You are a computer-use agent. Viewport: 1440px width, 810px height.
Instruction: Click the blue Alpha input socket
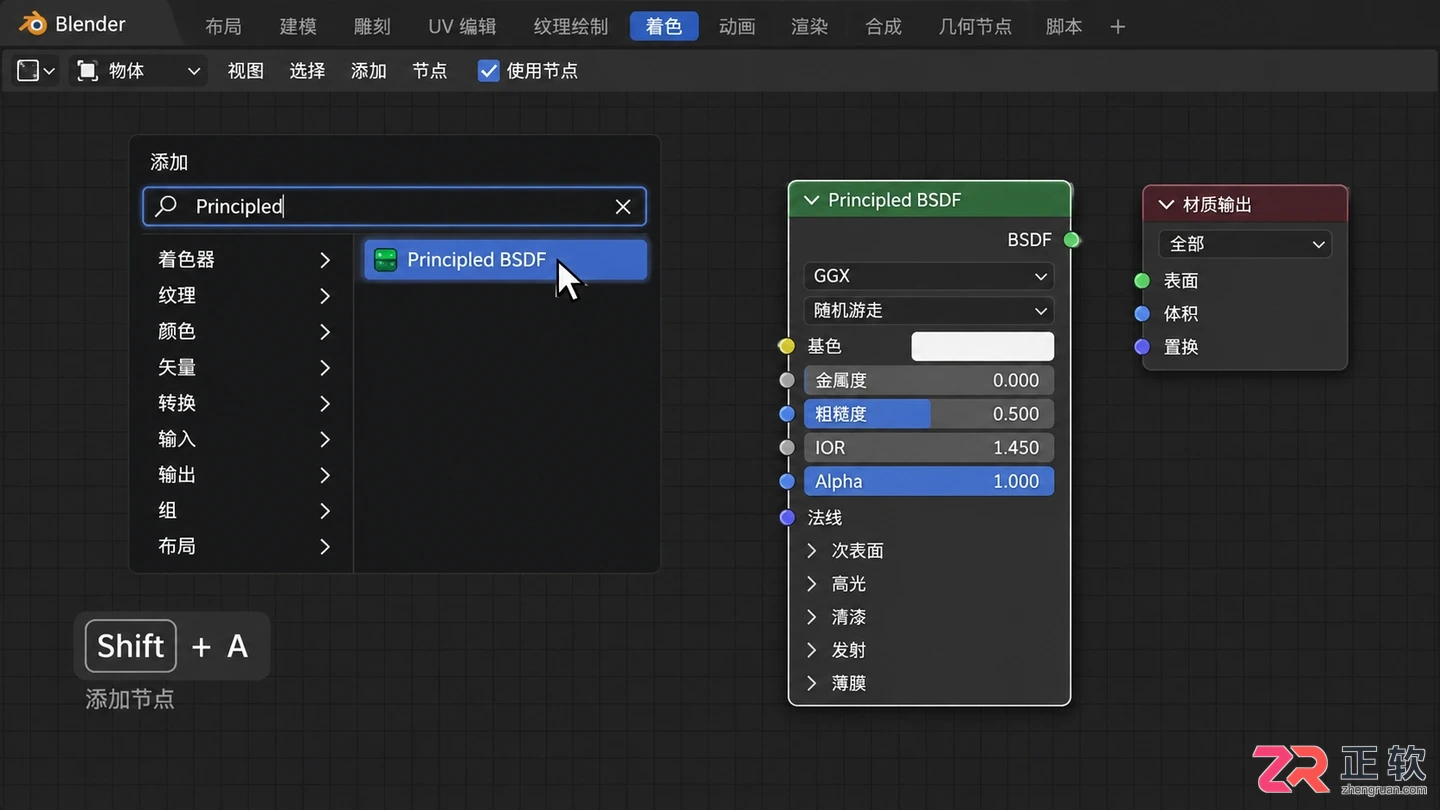pos(787,482)
